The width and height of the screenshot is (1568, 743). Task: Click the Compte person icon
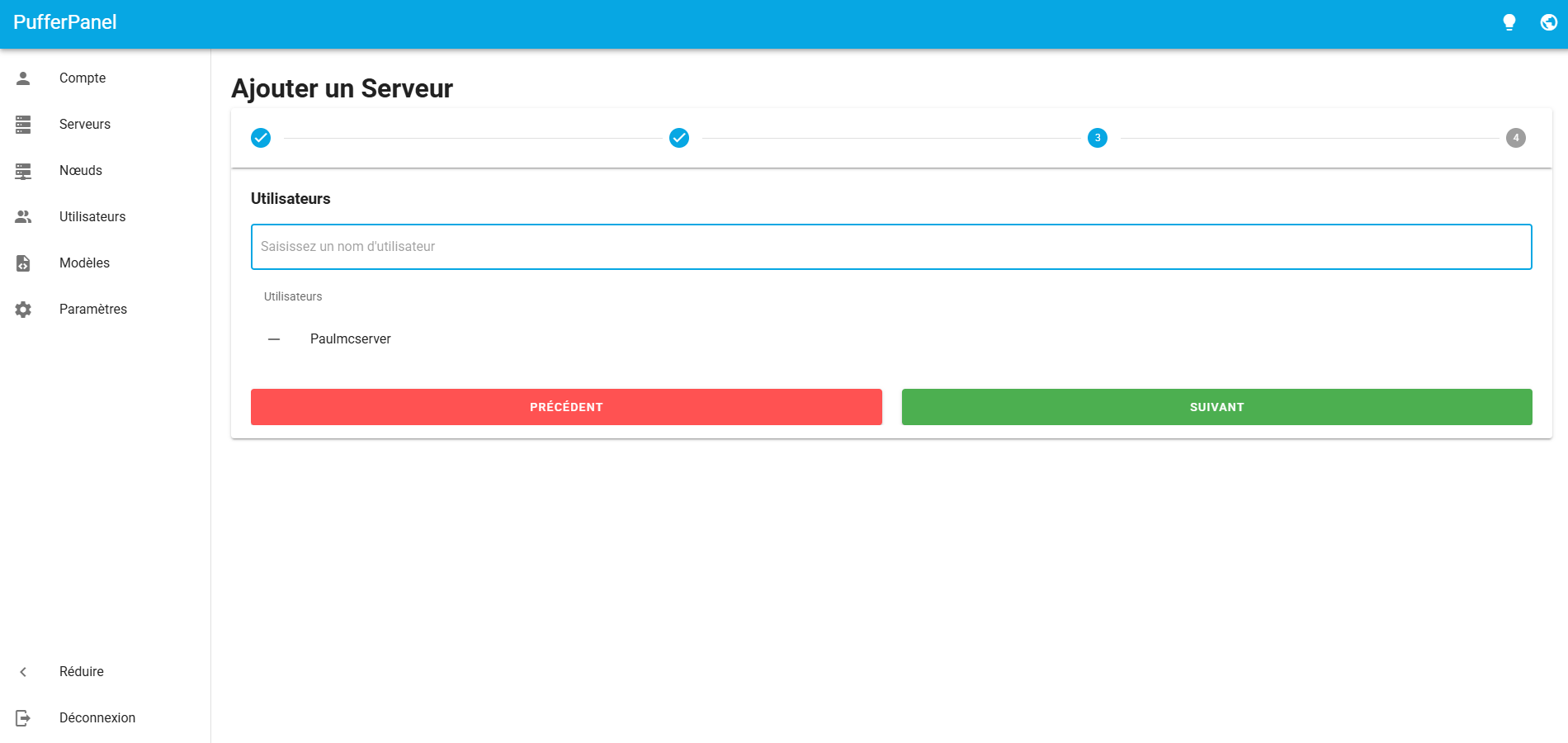23,78
